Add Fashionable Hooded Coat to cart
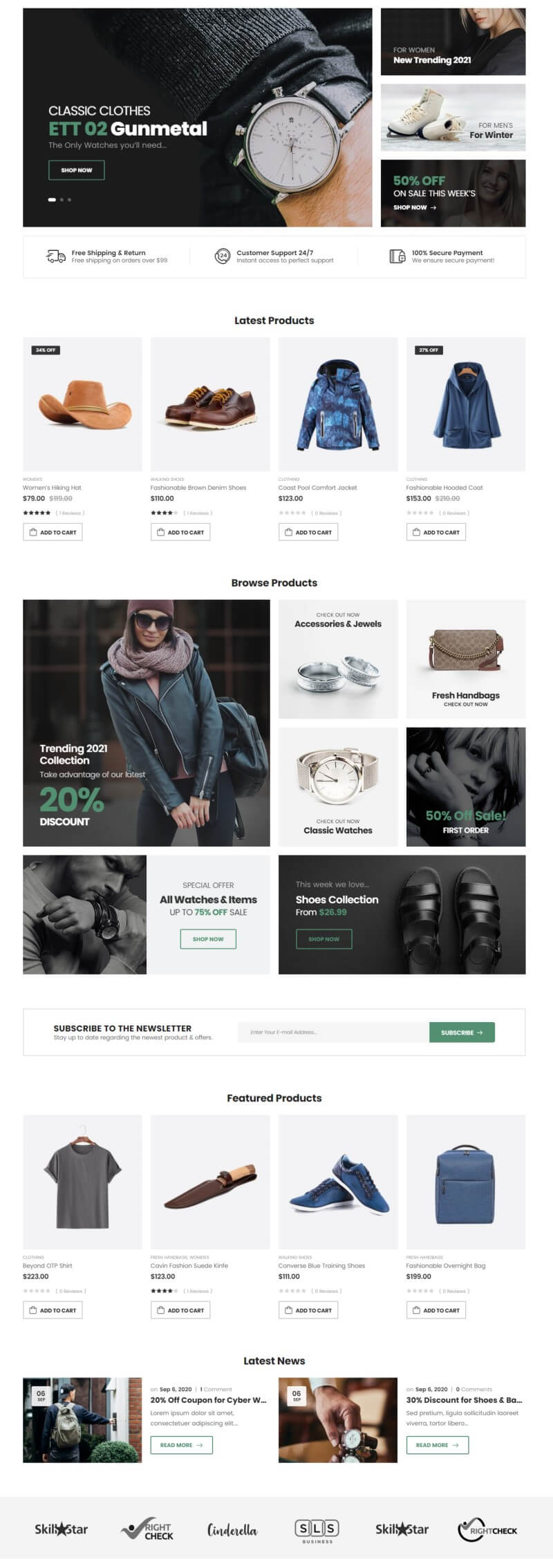553x1568 pixels. (436, 532)
